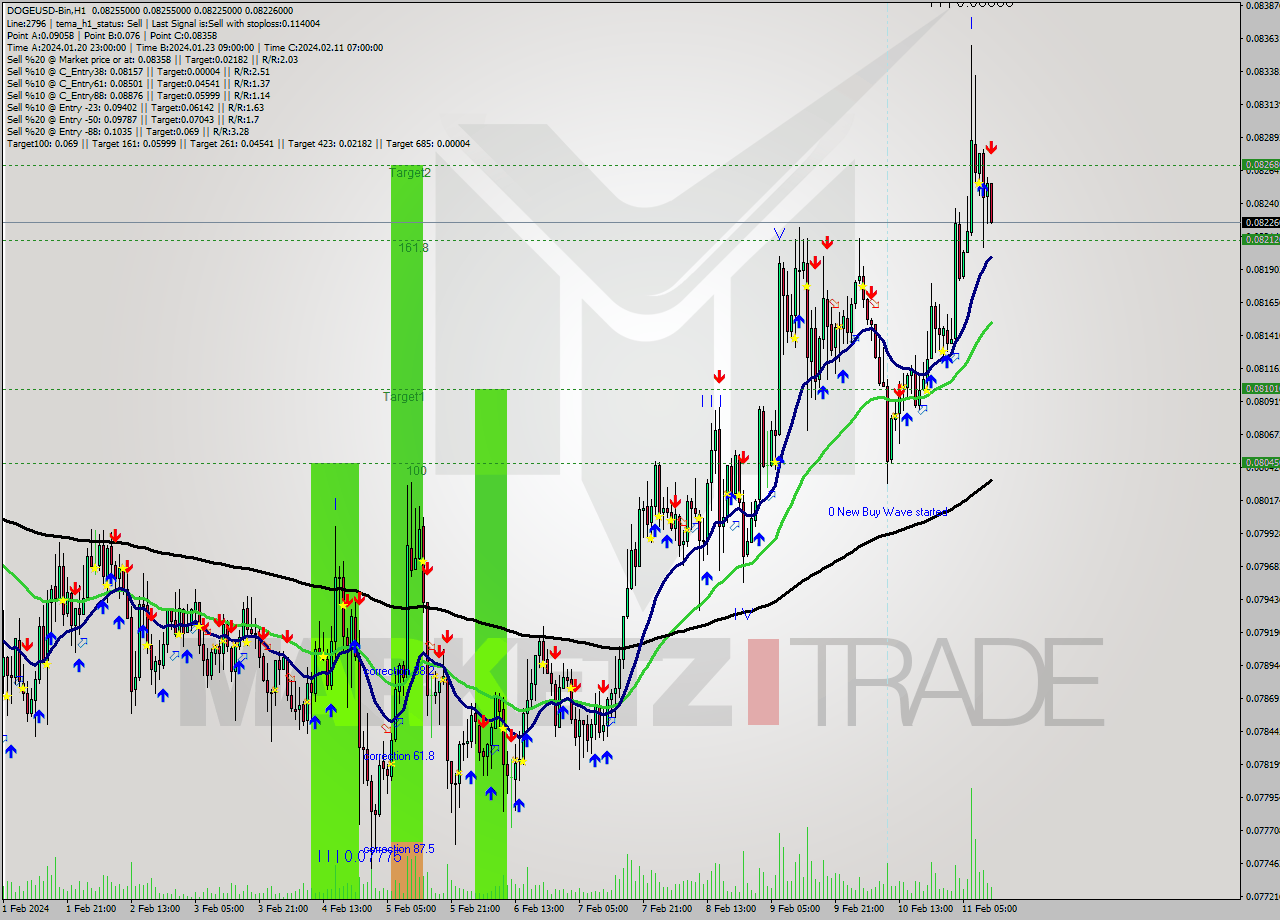Click the 0.07943 price axis label
The image size is (1280, 920).
(x=1261, y=599)
